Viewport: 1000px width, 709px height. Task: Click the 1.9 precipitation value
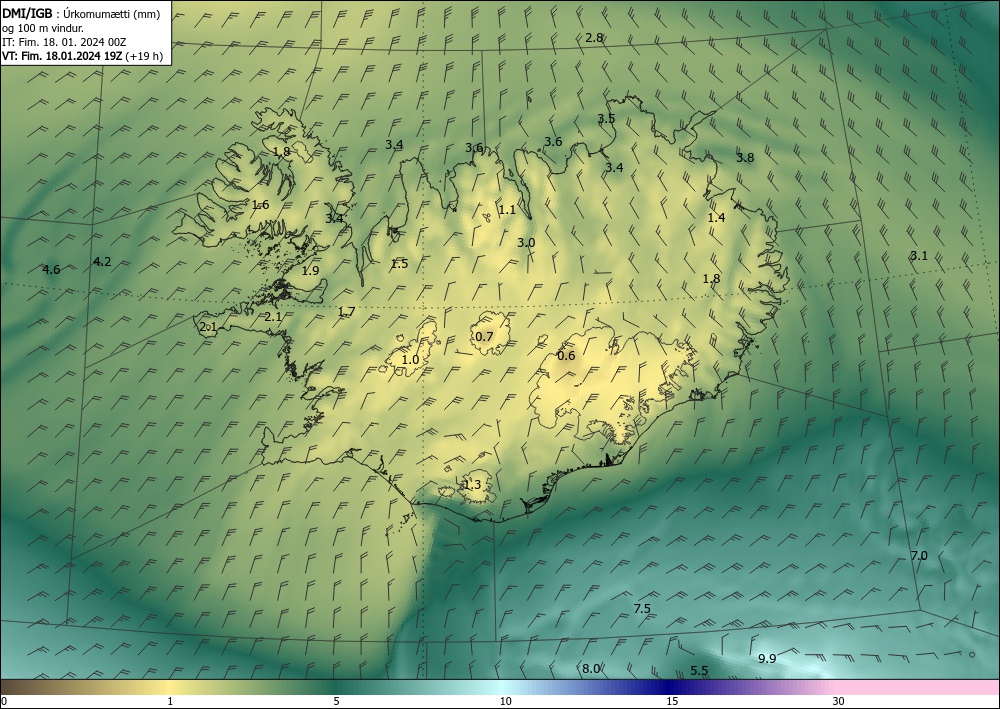coord(310,271)
